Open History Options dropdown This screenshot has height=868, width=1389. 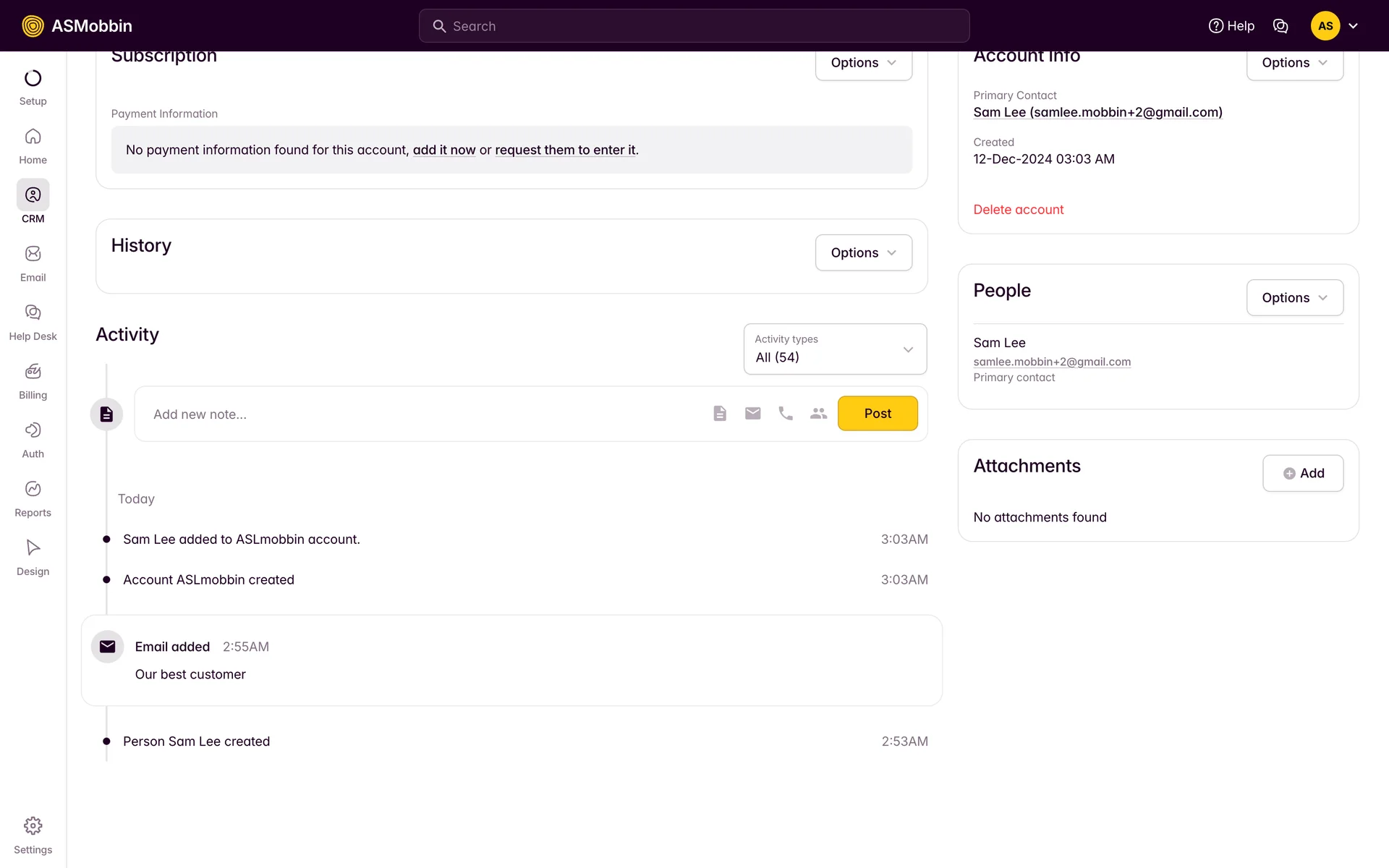(x=863, y=252)
